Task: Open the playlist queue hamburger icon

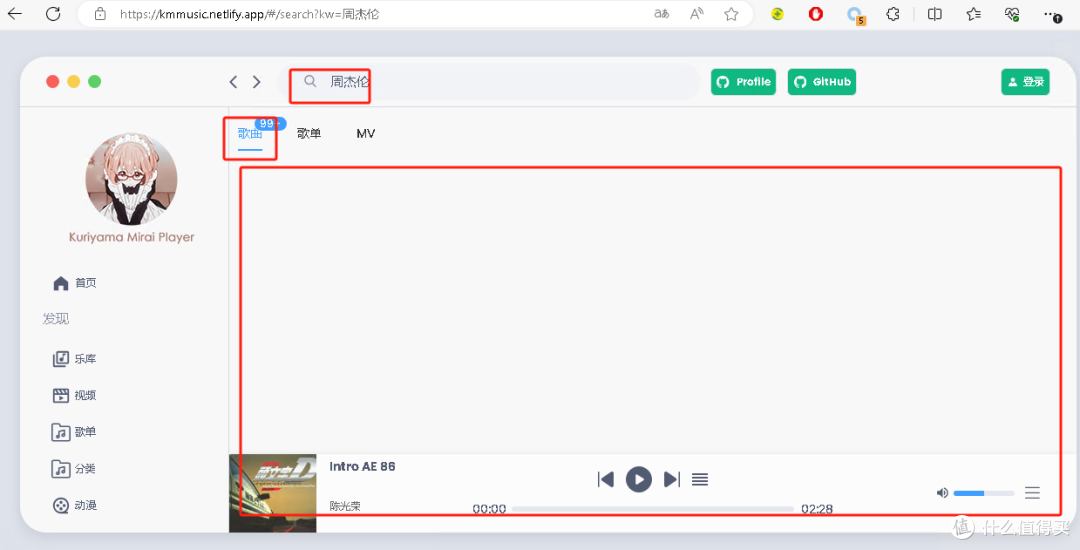Action: pos(1032,493)
